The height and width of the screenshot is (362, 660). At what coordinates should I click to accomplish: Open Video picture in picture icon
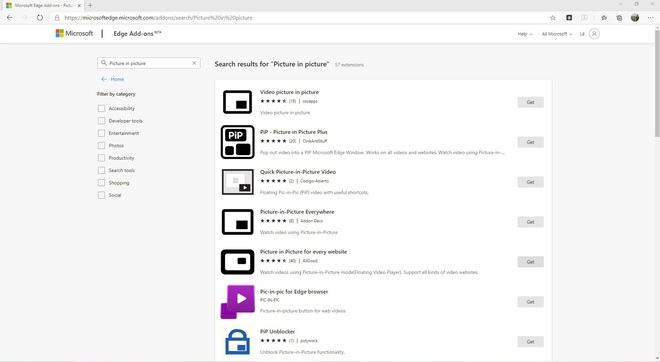tap(237, 102)
